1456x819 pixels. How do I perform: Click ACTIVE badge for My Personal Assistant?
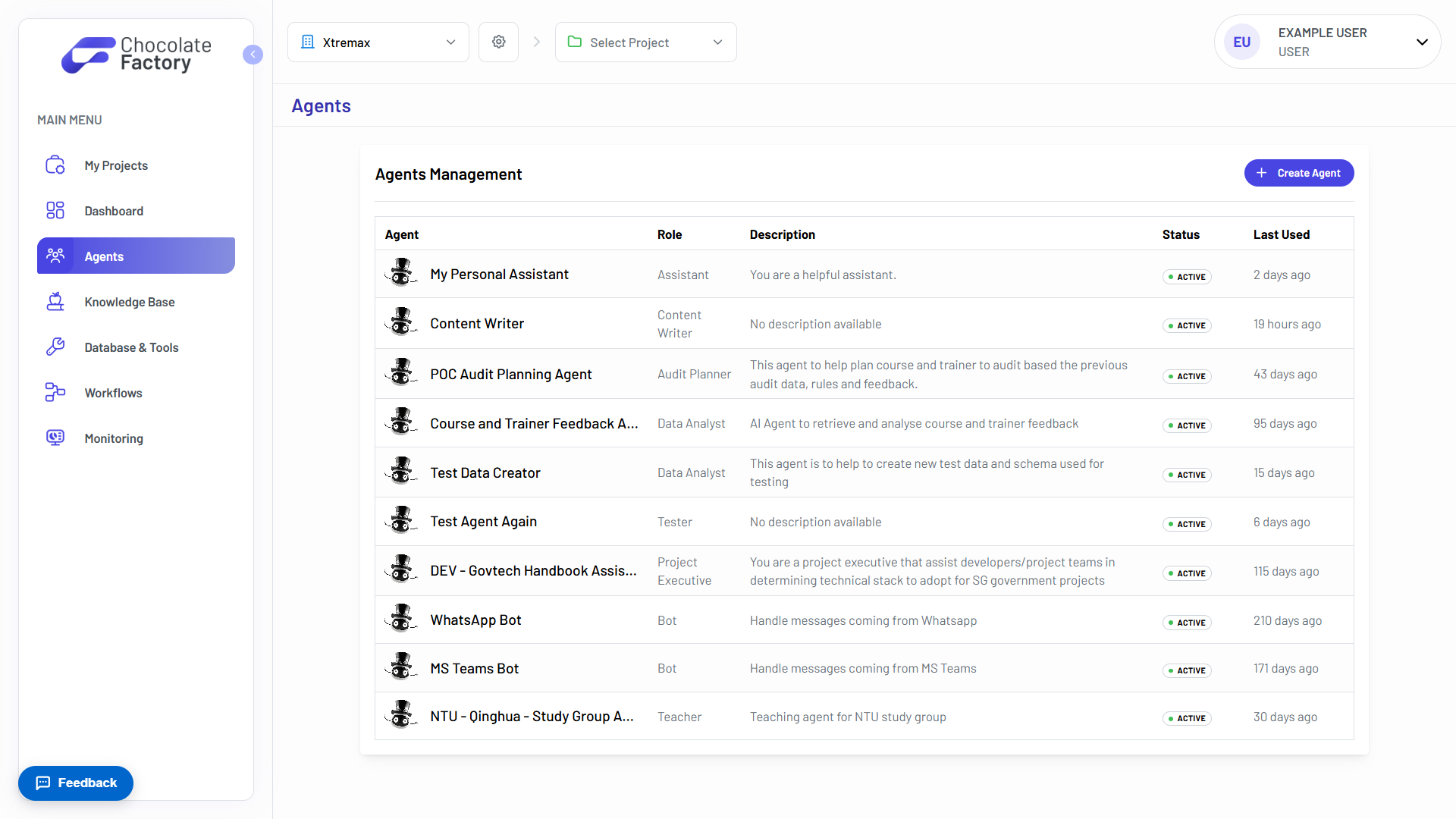click(x=1187, y=276)
